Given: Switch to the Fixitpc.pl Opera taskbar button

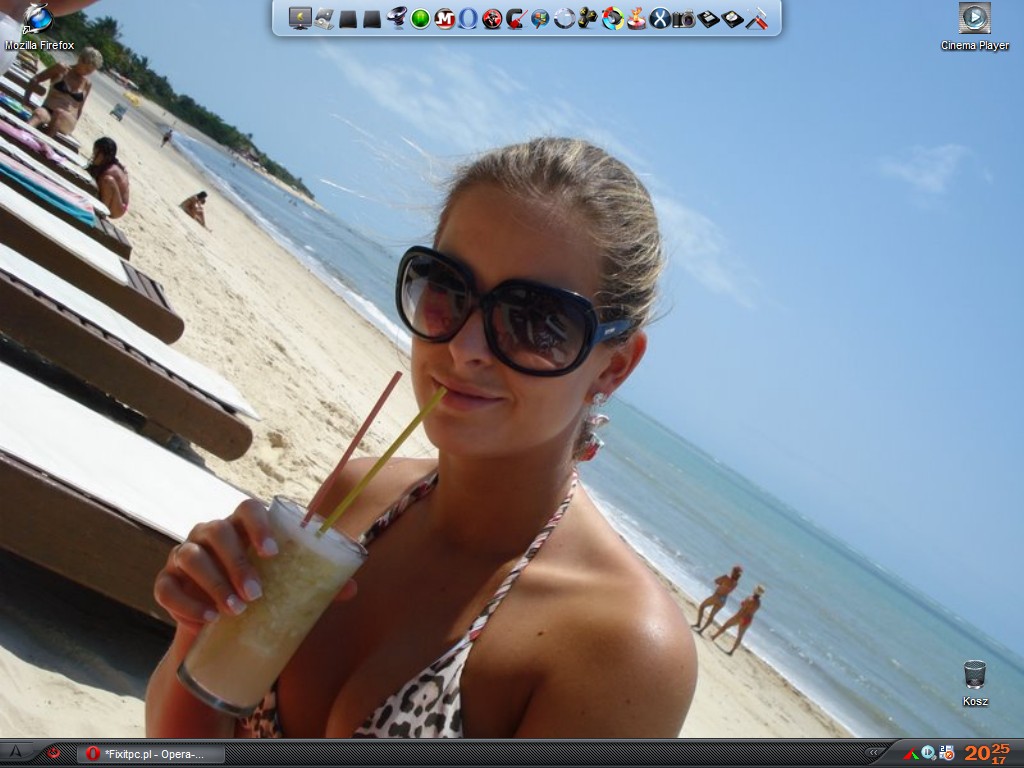Looking at the screenshot, I should point(152,754).
